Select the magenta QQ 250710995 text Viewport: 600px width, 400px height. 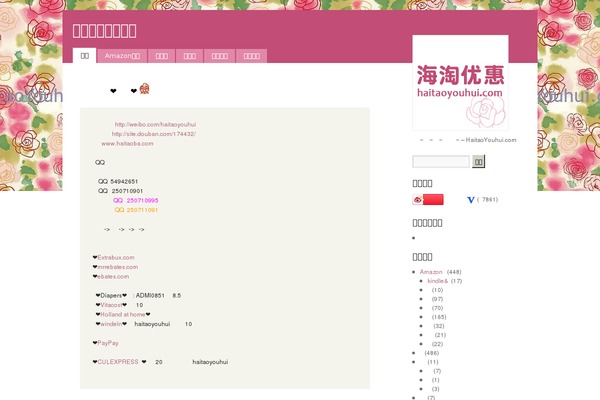click(135, 201)
